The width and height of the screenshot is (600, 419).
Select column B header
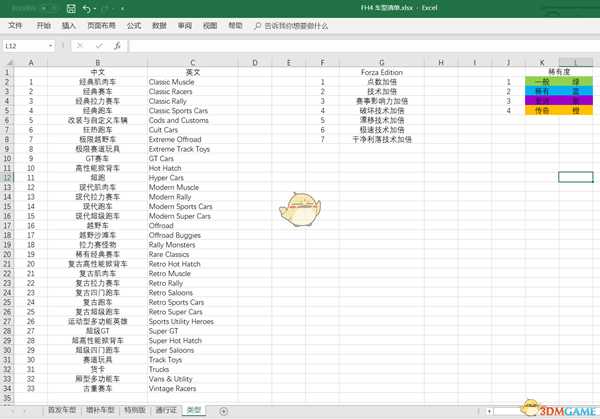(98, 62)
